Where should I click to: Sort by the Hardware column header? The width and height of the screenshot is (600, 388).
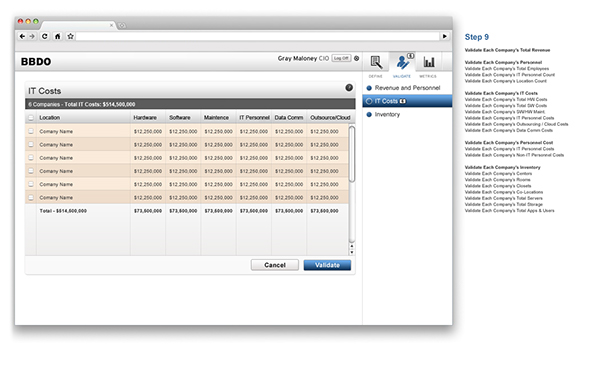tap(145, 117)
